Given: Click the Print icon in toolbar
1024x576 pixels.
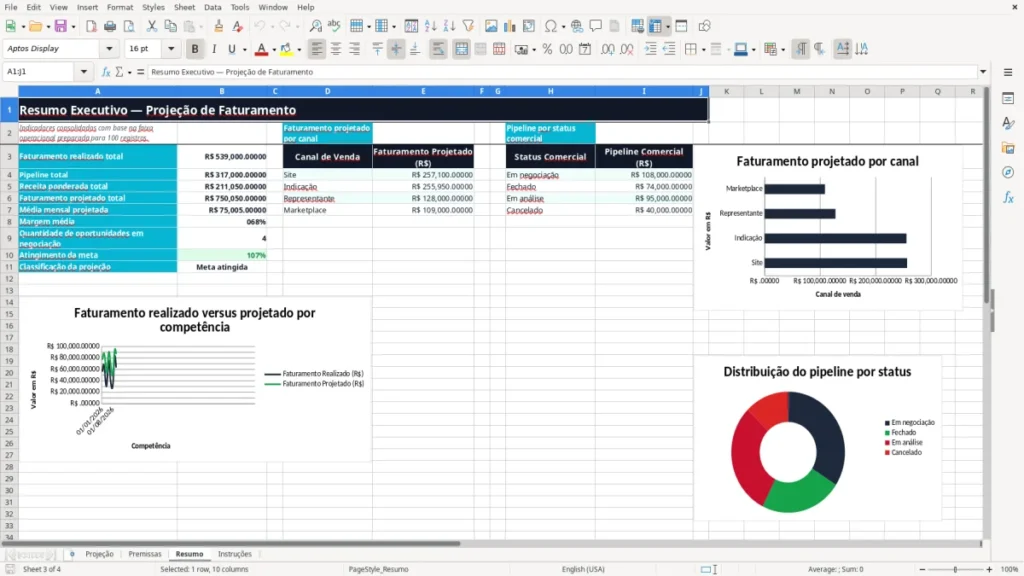Looking at the screenshot, I should point(110,26).
